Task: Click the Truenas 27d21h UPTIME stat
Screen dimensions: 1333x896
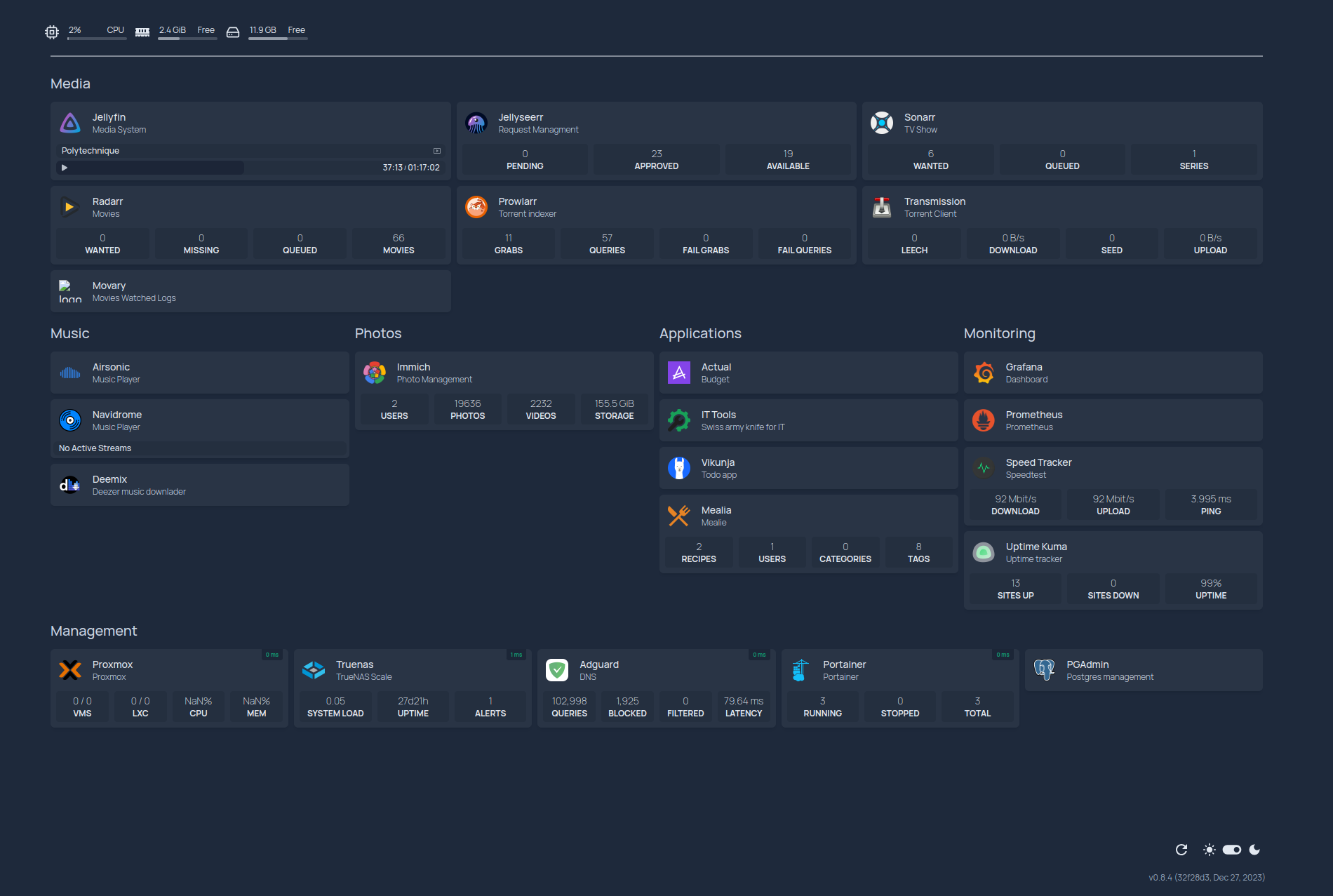Action: [413, 707]
